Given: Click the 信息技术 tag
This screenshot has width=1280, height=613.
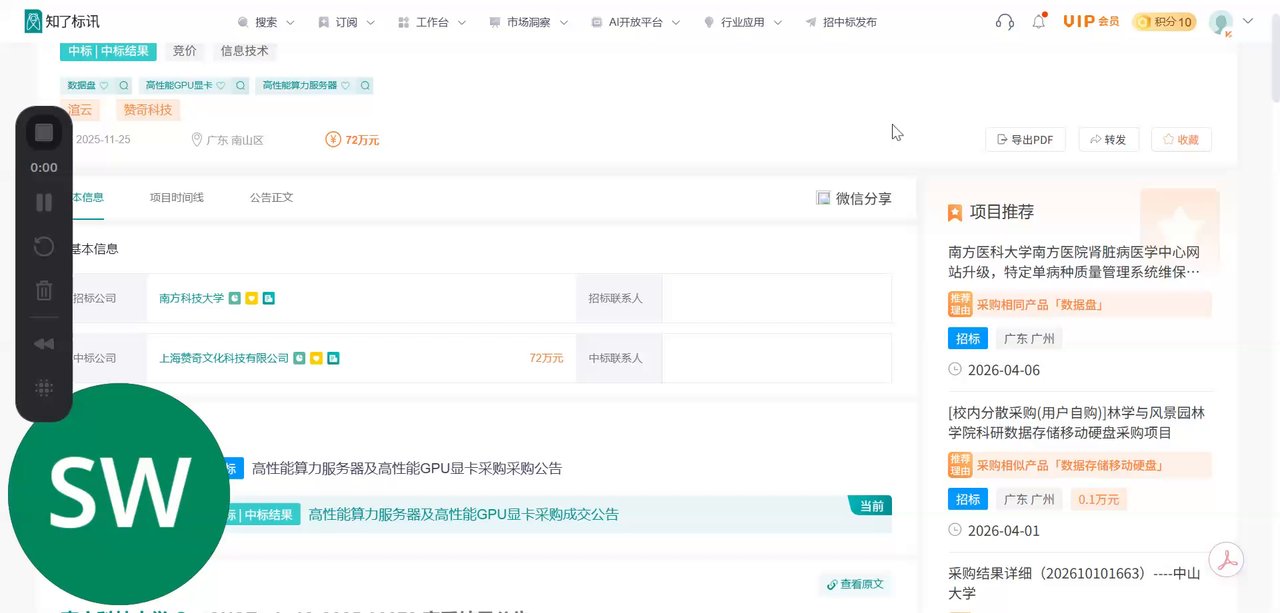Looking at the screenshot, I should [x=245, y=50].
